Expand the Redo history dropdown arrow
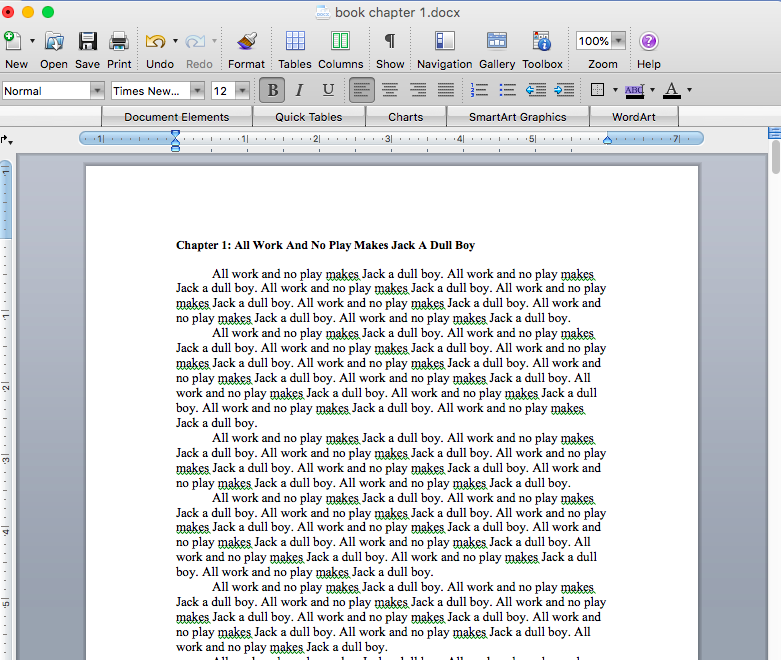 point(214,41)
